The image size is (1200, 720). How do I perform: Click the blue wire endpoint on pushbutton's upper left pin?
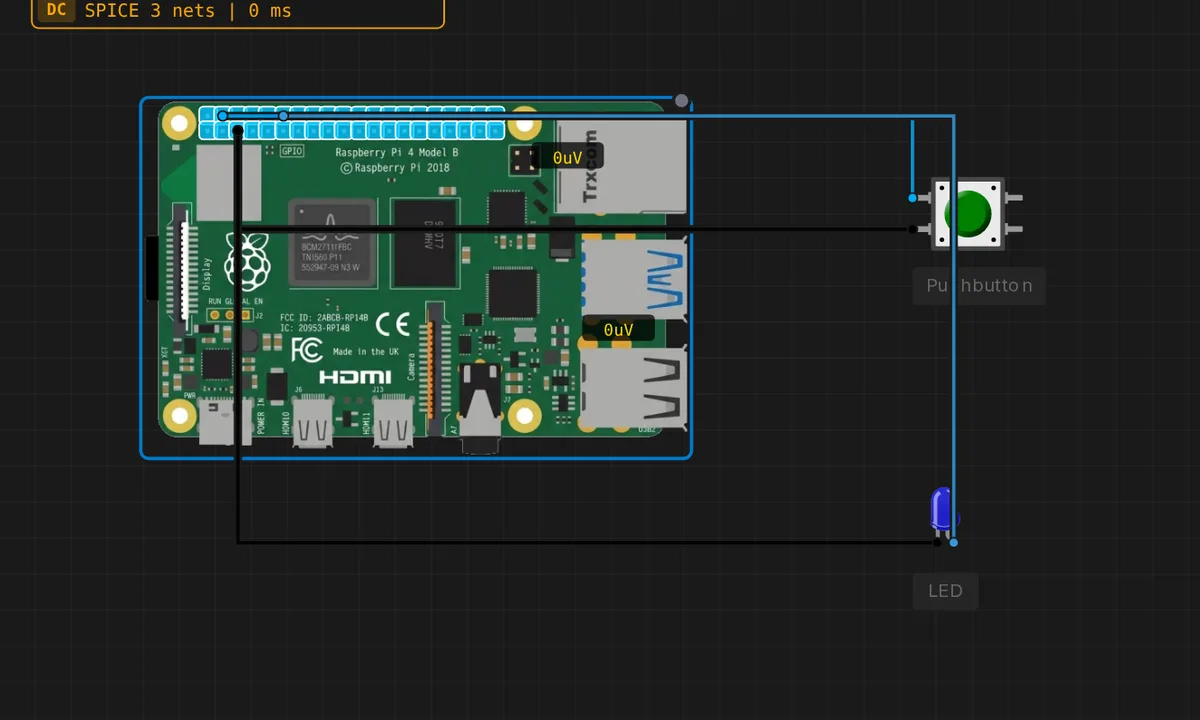pos(912,198)
